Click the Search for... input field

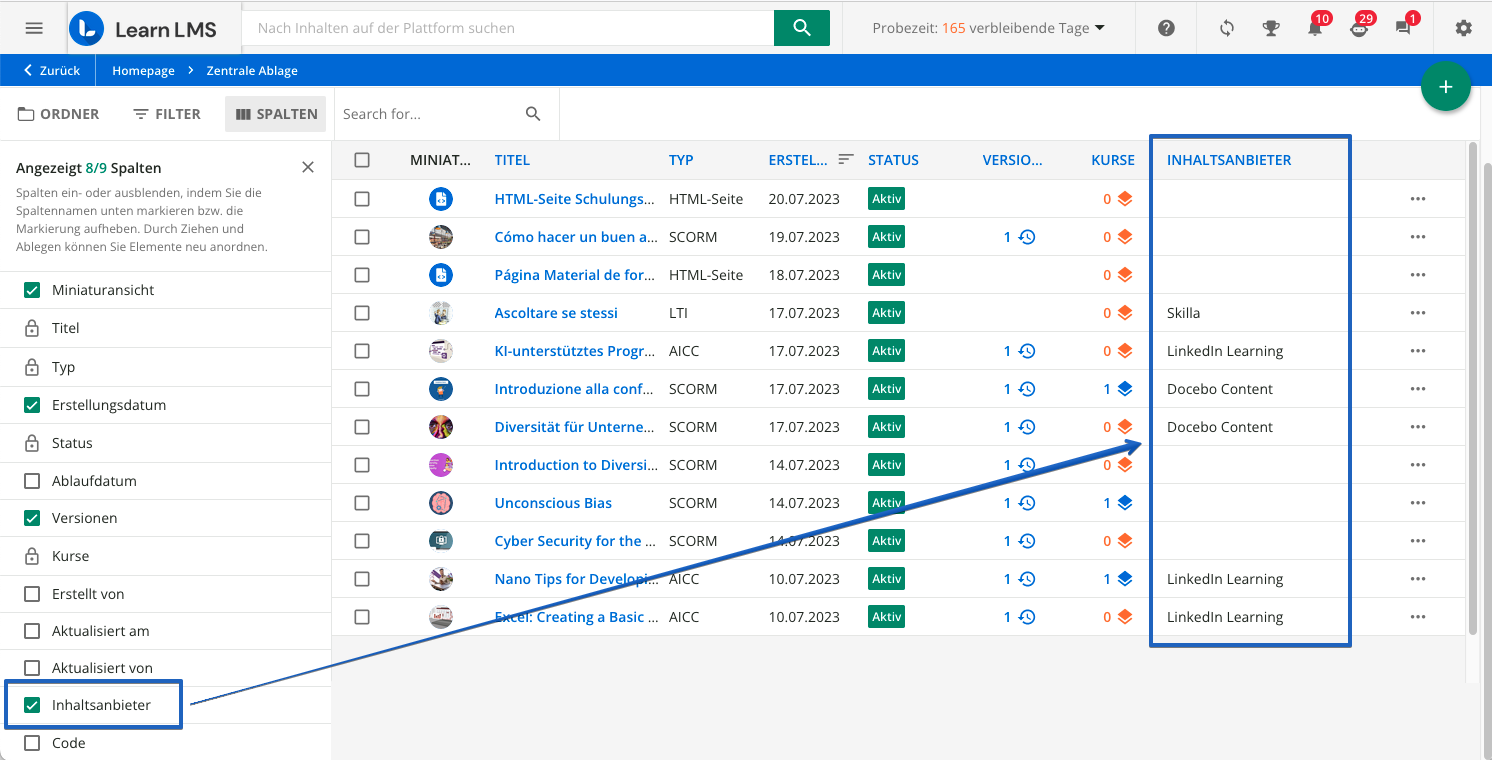click(x=428, y=114)
